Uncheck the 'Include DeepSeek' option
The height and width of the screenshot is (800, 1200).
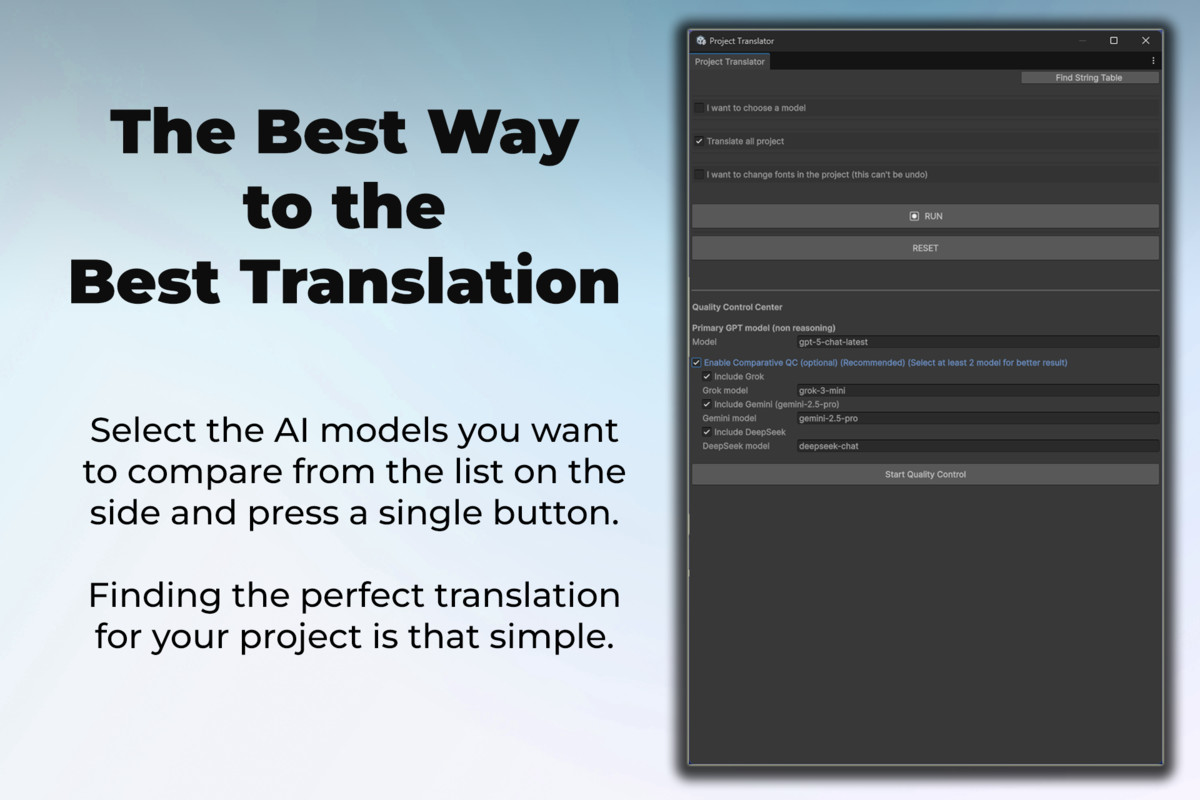pos(705,432)
